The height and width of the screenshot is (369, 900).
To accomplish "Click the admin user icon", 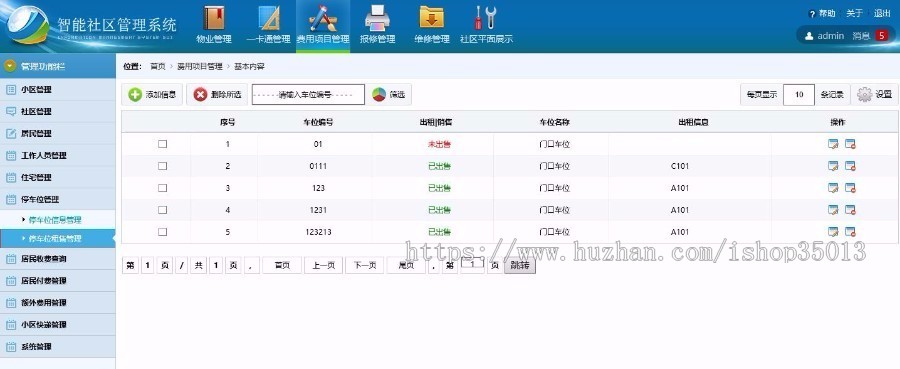I will coord(809,36).
